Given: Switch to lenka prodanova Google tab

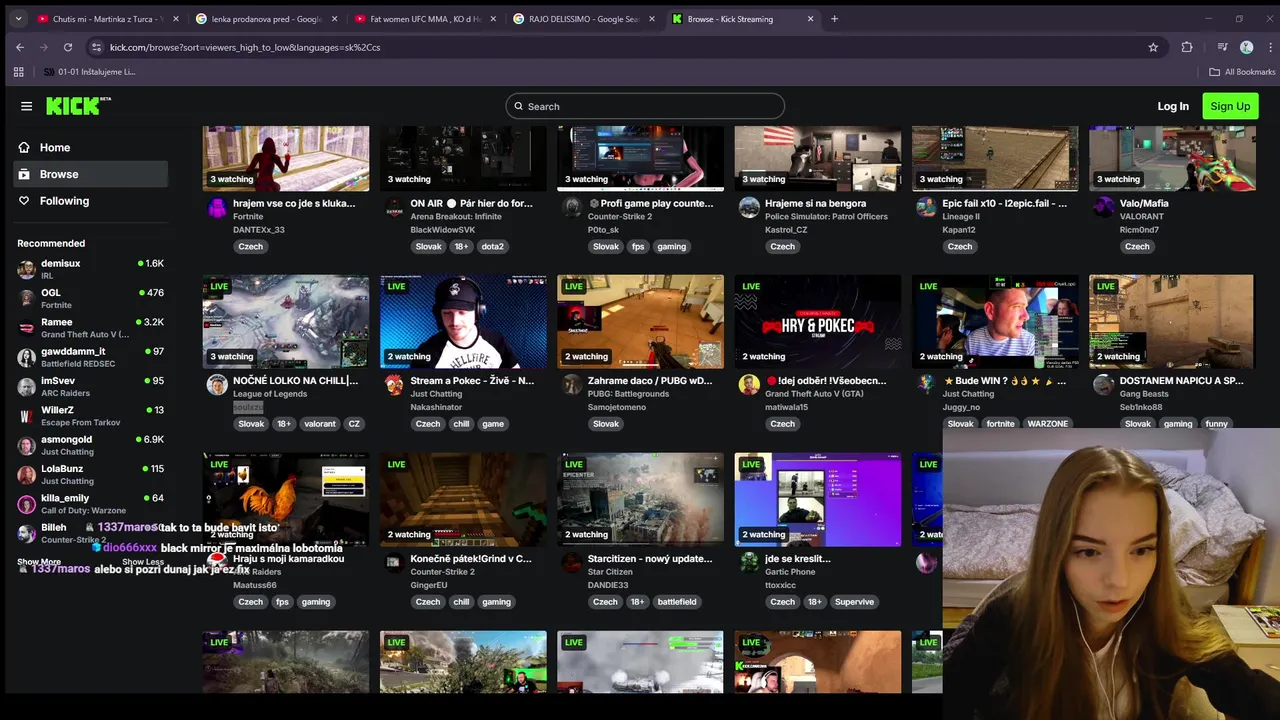Looking at the screenshot, I should [x=265, y=18].
